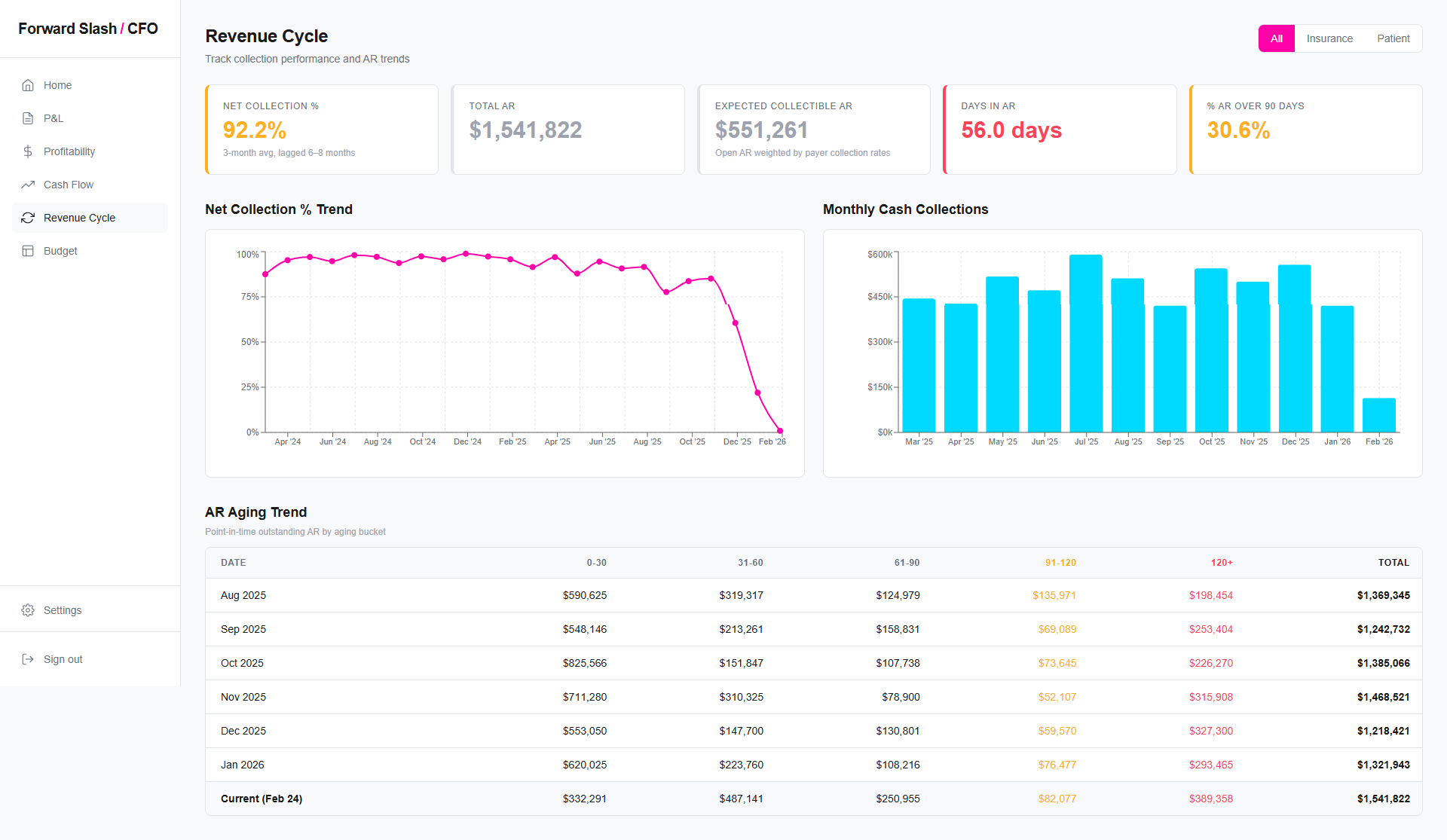Click the Profitability dollar icon
The height and width of the screenshot is (840, 1447).
[x=28, y=151]
